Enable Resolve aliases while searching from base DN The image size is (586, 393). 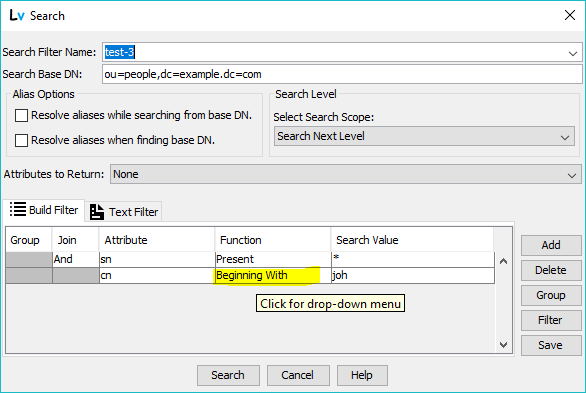tap(21, 115)
